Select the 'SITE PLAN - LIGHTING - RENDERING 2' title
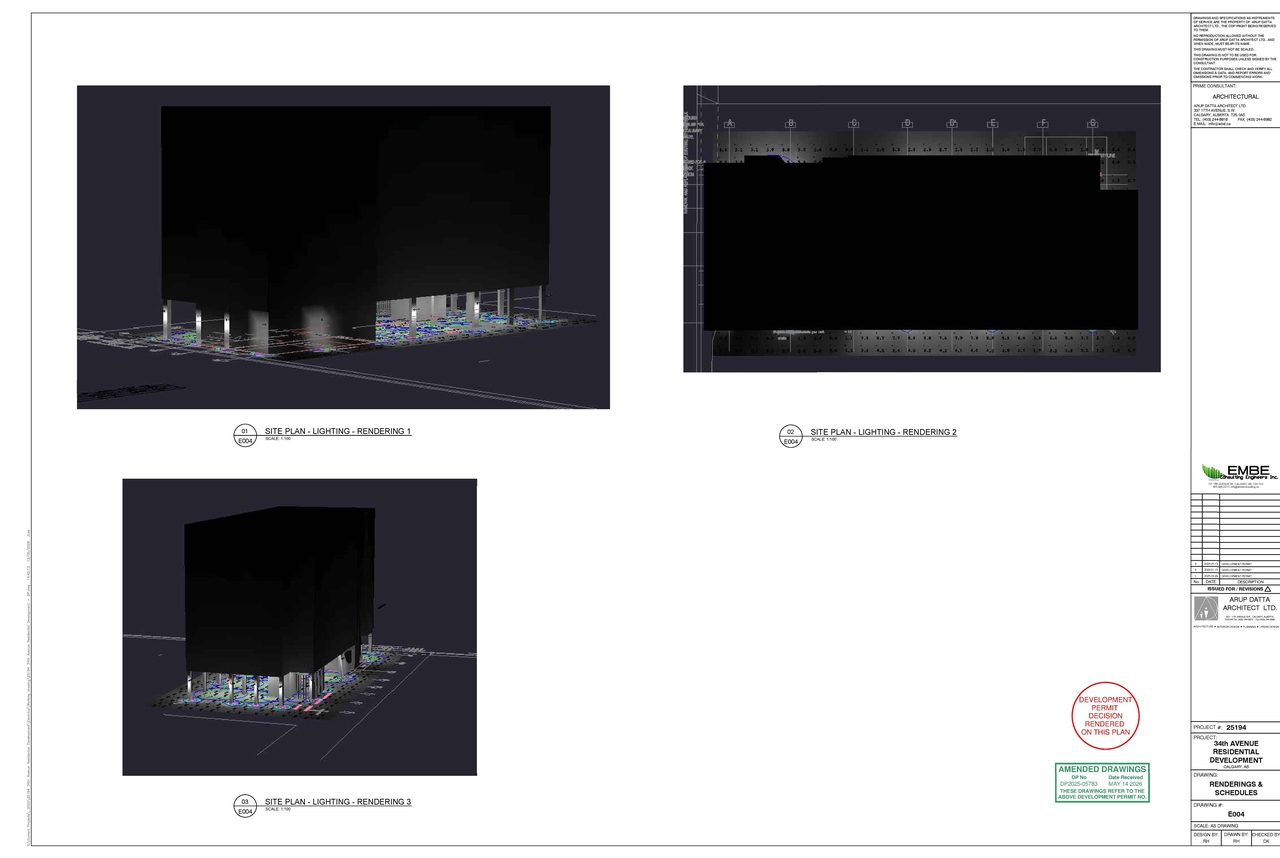 click(884, 432)
